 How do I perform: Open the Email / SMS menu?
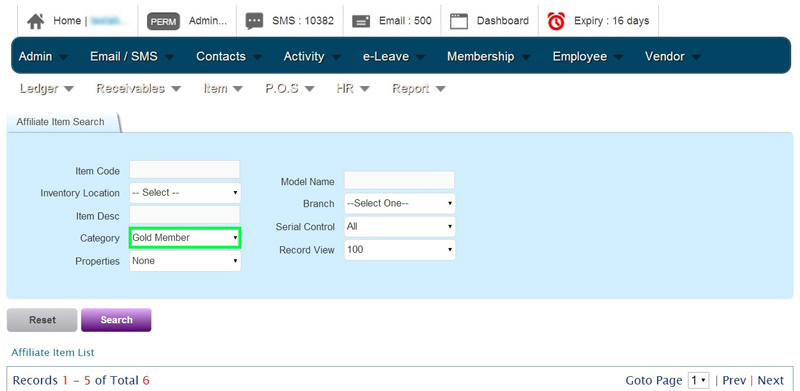[132, 56]
